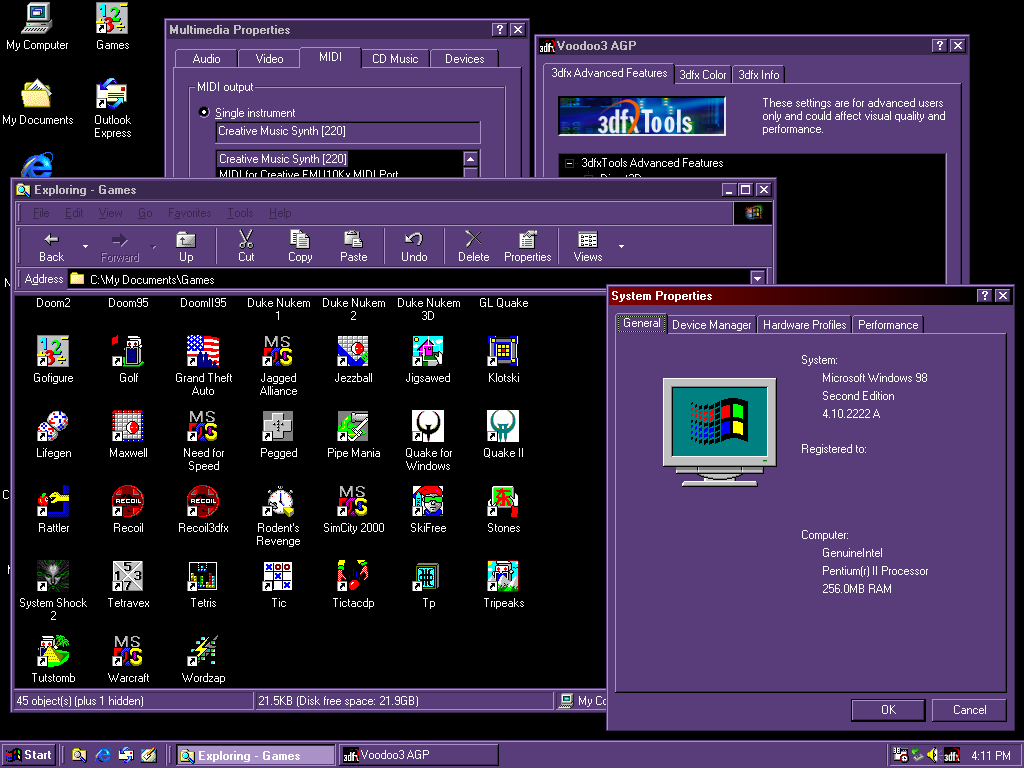Click Cancel in System Properties
The height and width of the screenshot is (768, 1024).
click(969, 710)
